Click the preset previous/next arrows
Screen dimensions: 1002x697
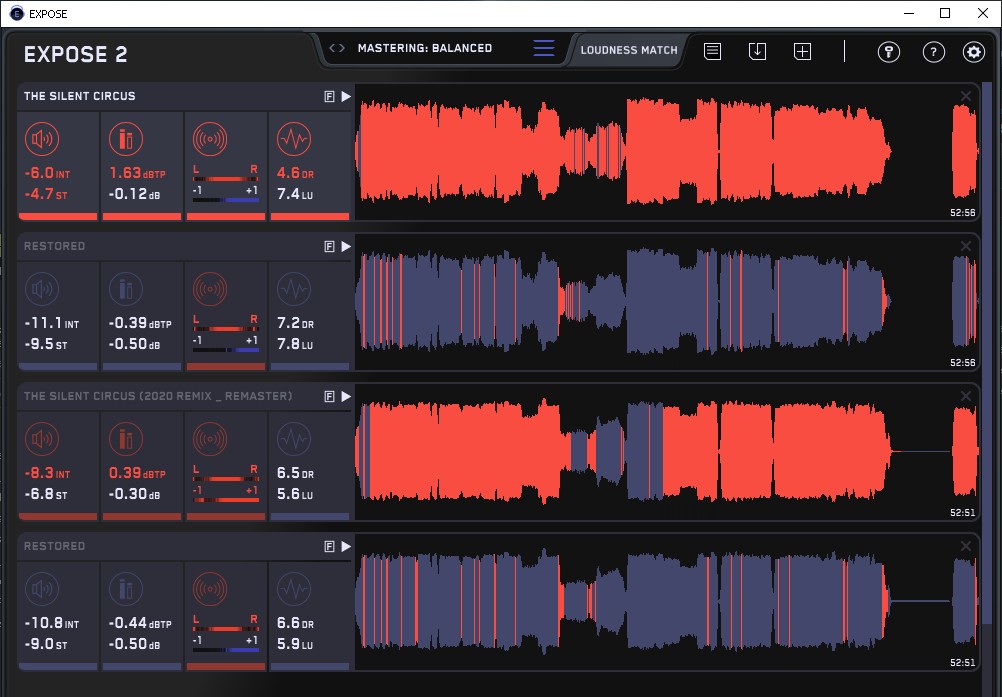click(337, 48)
